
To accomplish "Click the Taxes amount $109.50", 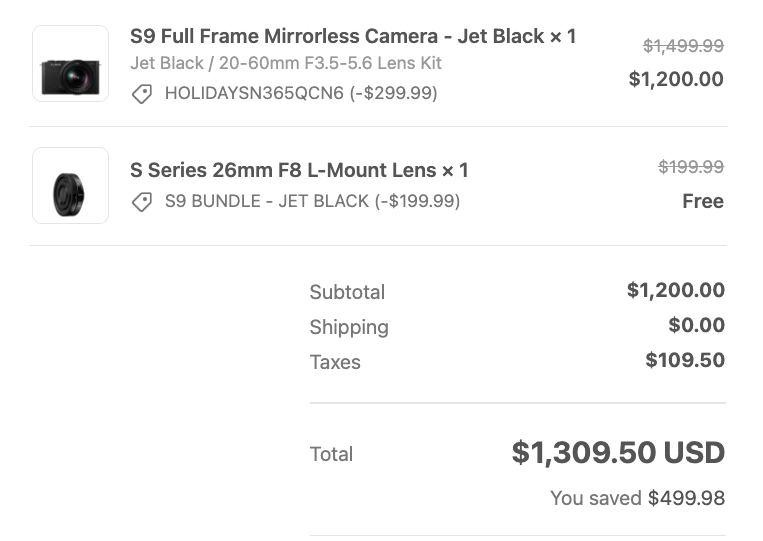I will click(684, 360).
